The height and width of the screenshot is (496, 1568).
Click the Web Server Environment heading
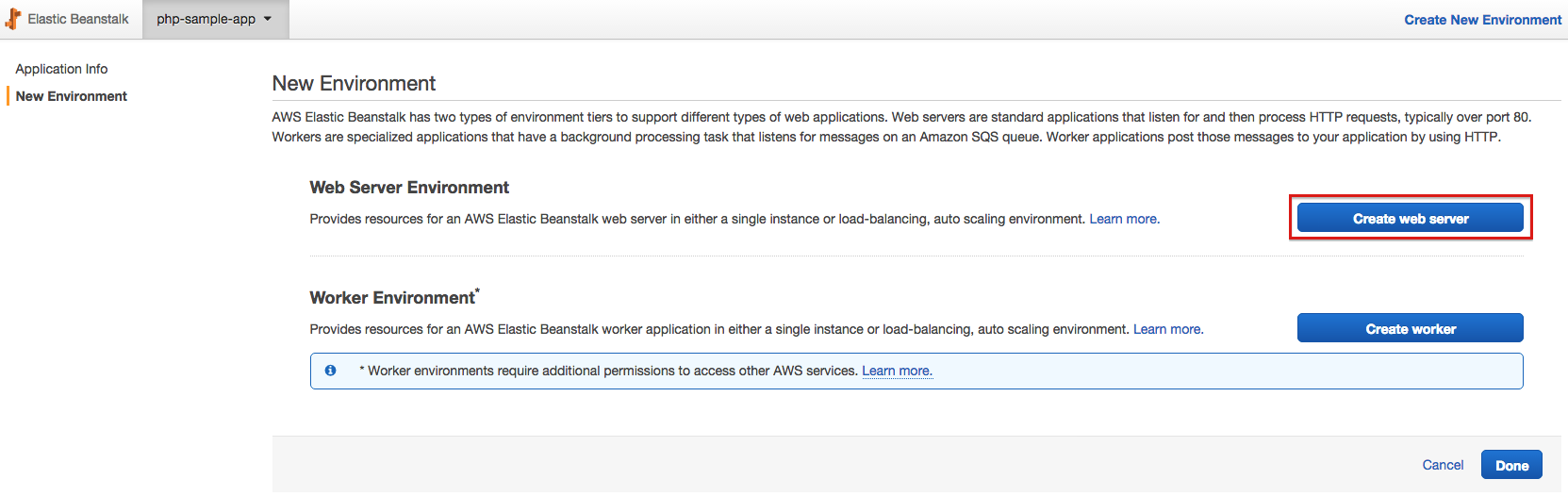tap(409, 188)
